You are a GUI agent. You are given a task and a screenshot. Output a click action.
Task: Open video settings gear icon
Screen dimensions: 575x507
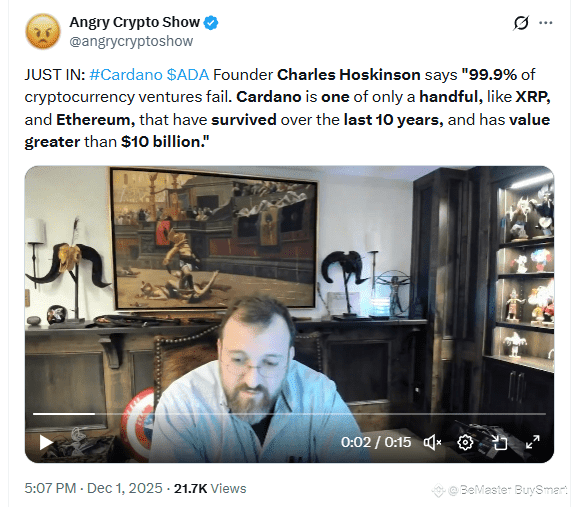tap(465, 442)
